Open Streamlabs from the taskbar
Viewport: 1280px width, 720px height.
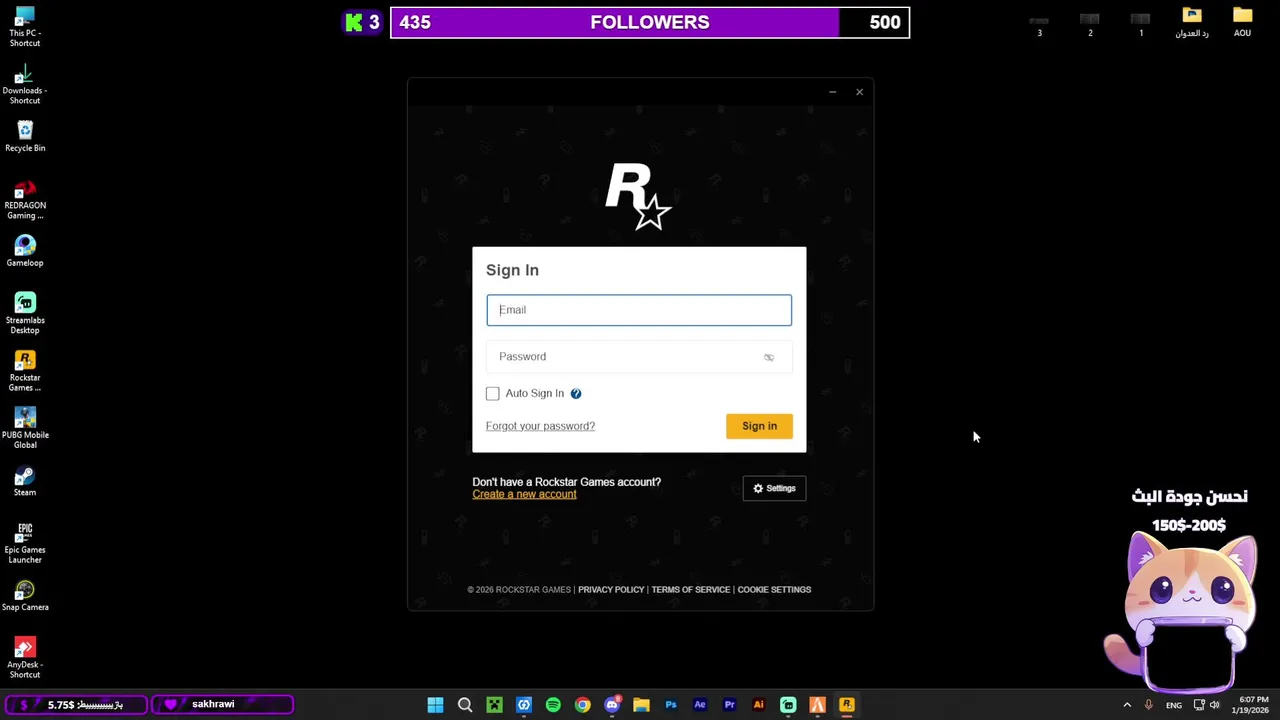[788, 705]
